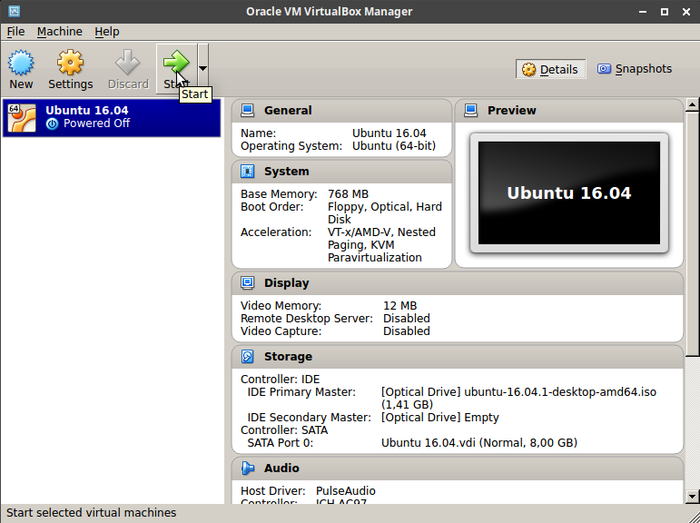Screen dimensions: 700x523
Task: Click the details pane scrollbar thumb
Action: (x=692, y=234)
